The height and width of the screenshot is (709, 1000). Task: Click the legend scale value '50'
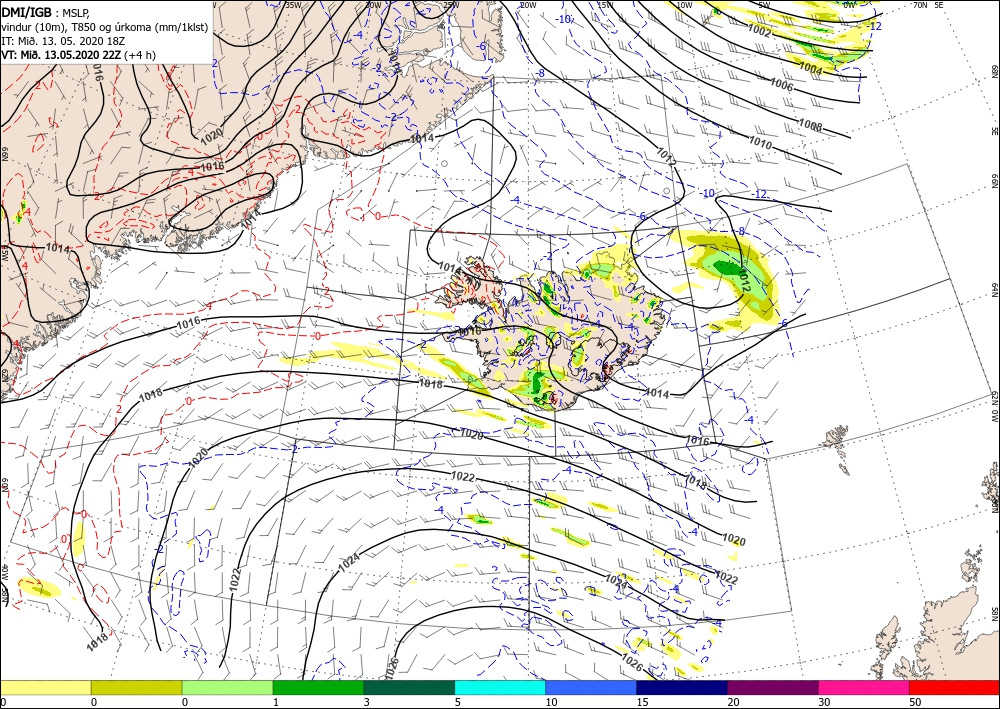coord(915,702)
